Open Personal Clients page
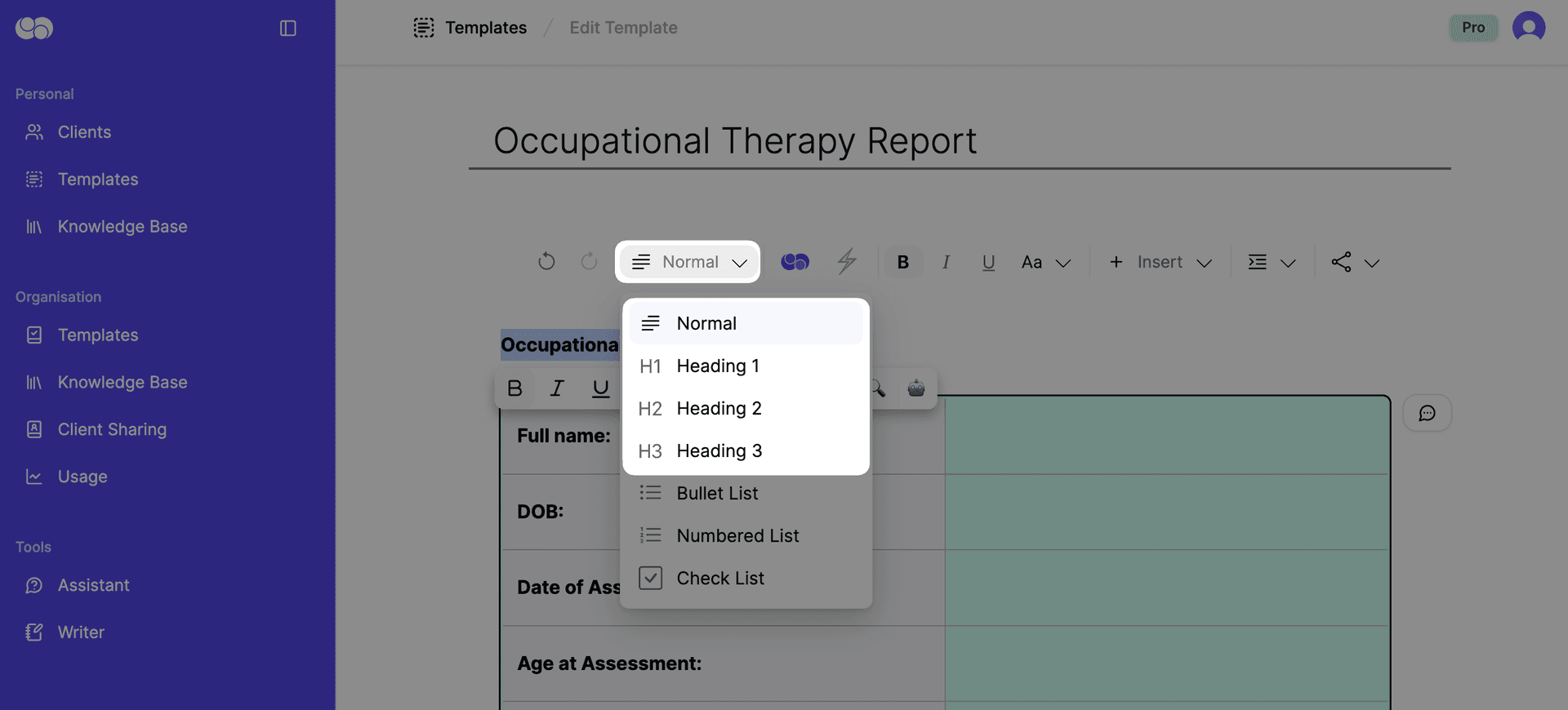Image resolution: width=1568 pixels, height=710 pixels. tap(84, 132)
